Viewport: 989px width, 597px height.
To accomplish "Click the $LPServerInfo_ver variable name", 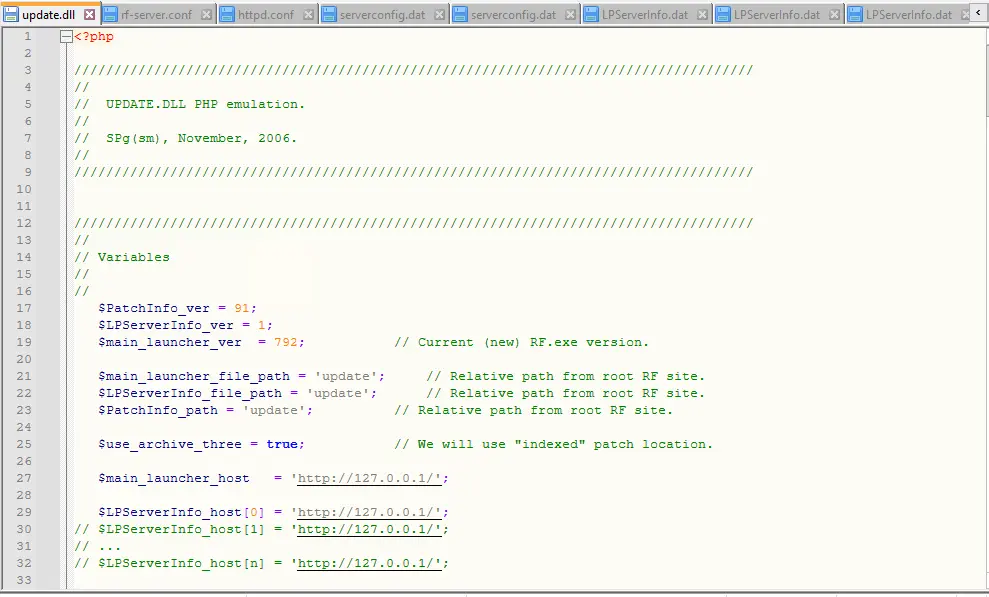I will (166, 325).
